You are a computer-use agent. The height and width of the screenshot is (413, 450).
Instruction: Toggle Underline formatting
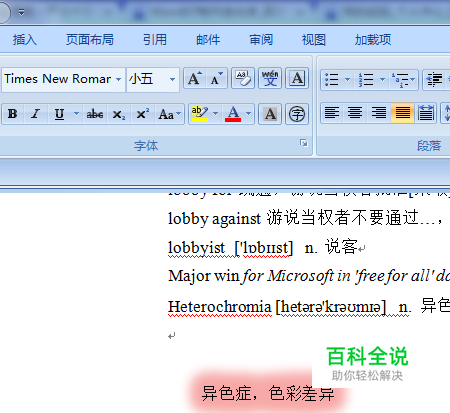(x=59, y=114)
